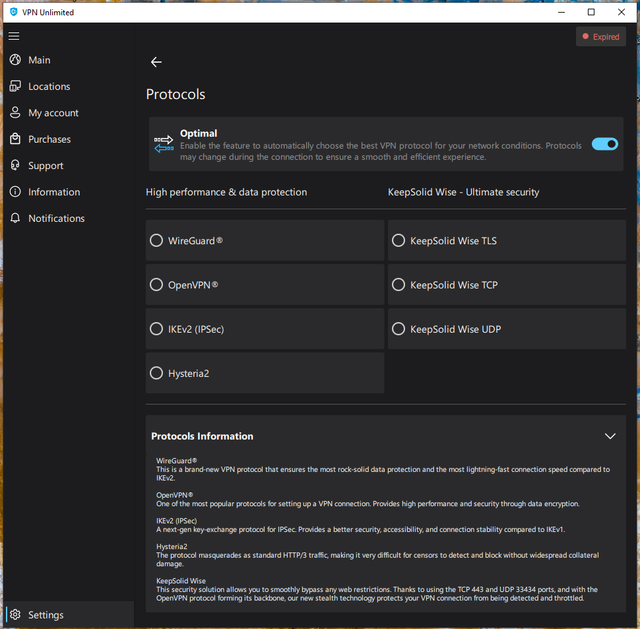This screenshot has width=640, height=629.
Task: Click the KeepSolid Wise description paragraph
Action: click(x=377, y=593)
